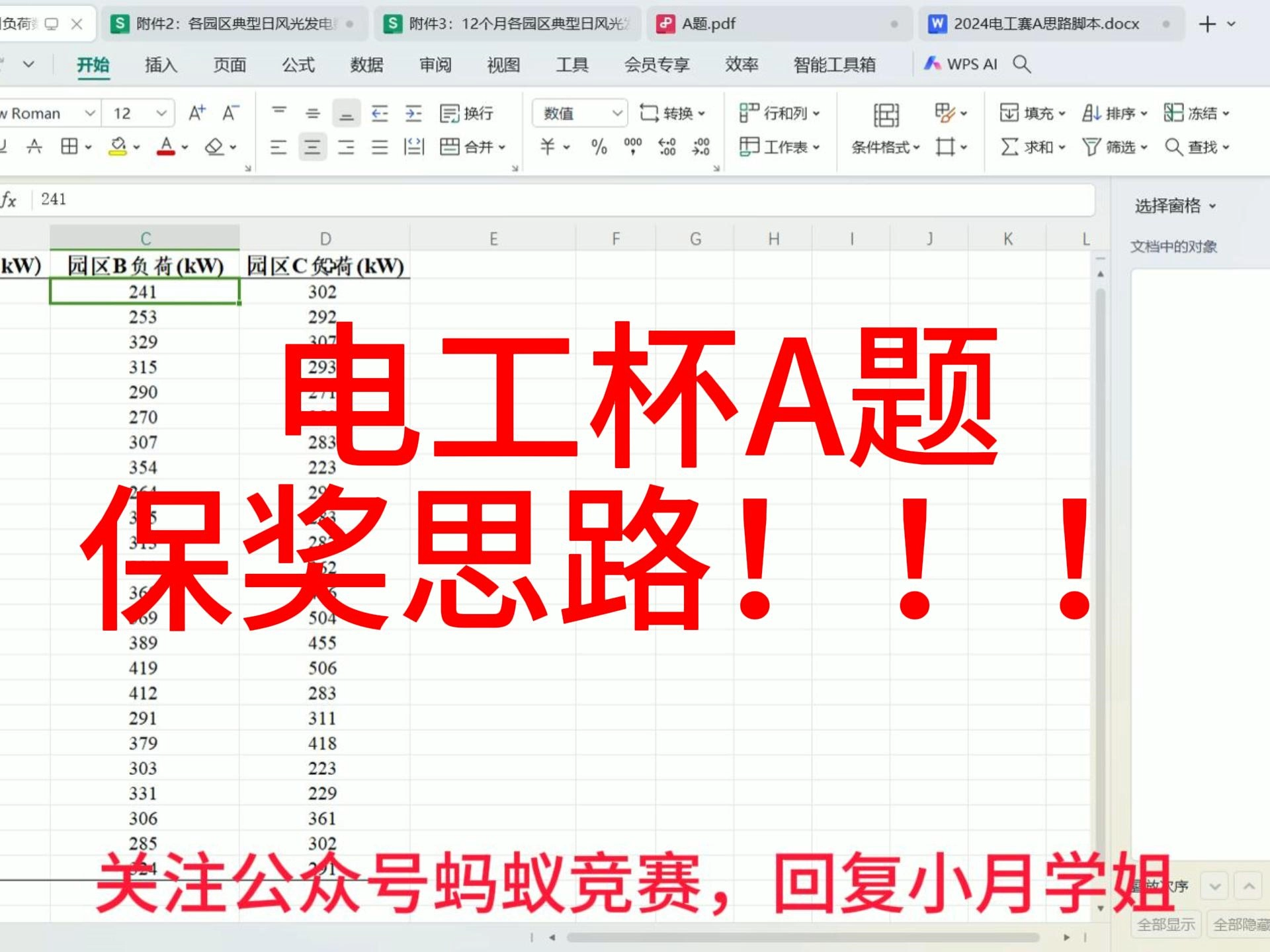1270x952 pixels.
Task: Apply strikethrough formatting icon
Action: (34, 146)
